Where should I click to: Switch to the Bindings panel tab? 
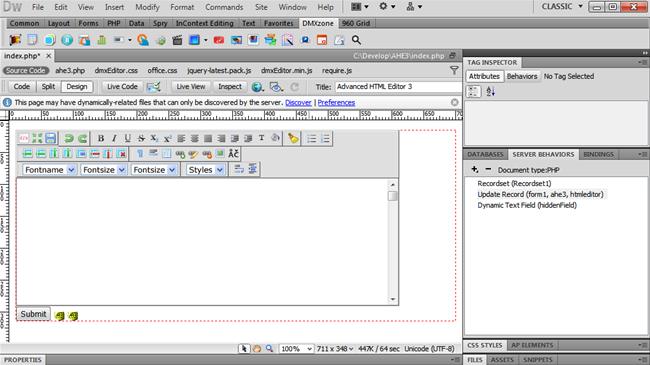[599, 154]
